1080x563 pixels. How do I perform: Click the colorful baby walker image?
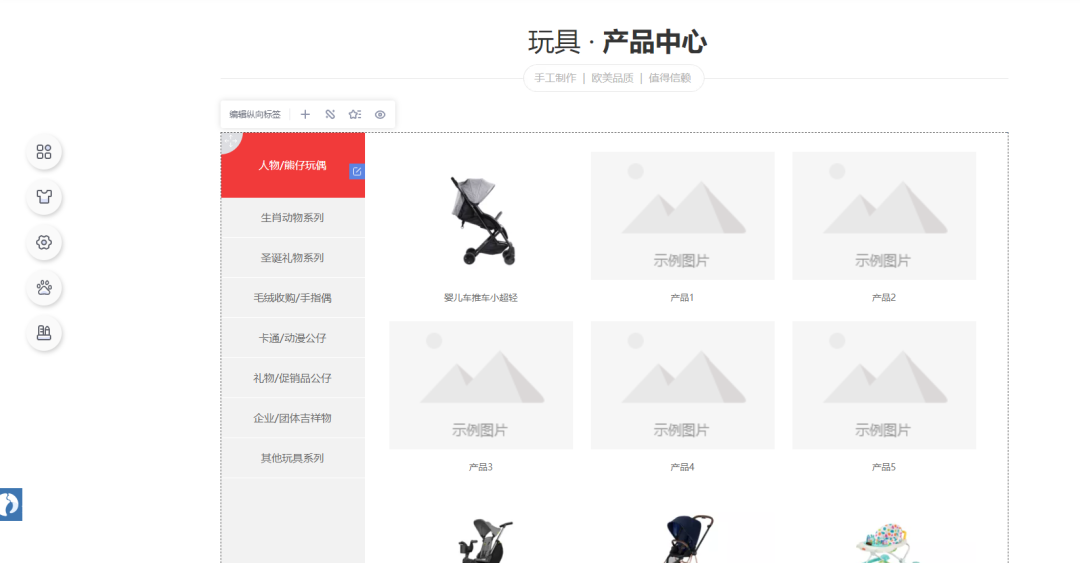(884, 542)
